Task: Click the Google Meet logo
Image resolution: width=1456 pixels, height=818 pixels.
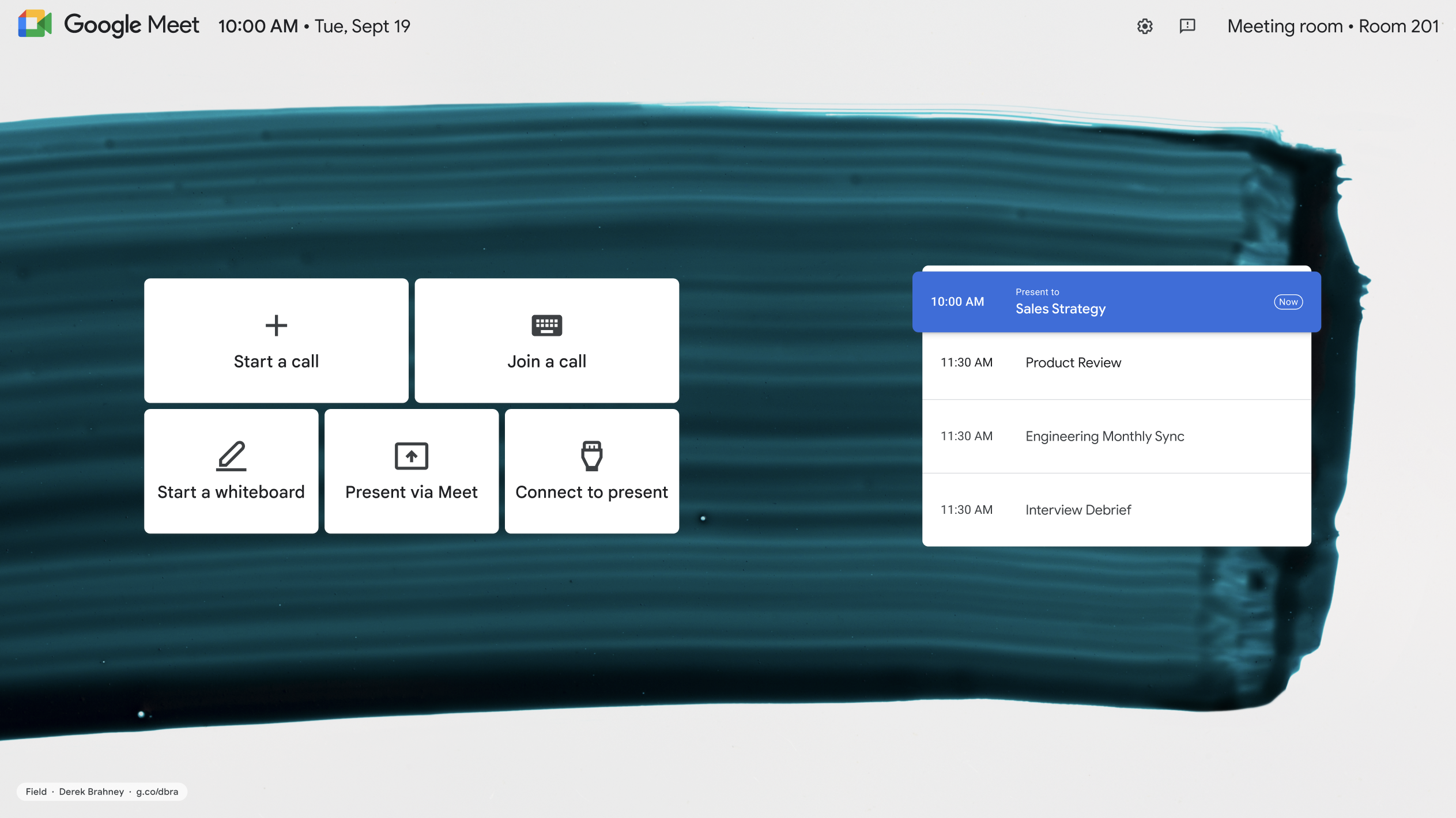Action: pos(35,24)
